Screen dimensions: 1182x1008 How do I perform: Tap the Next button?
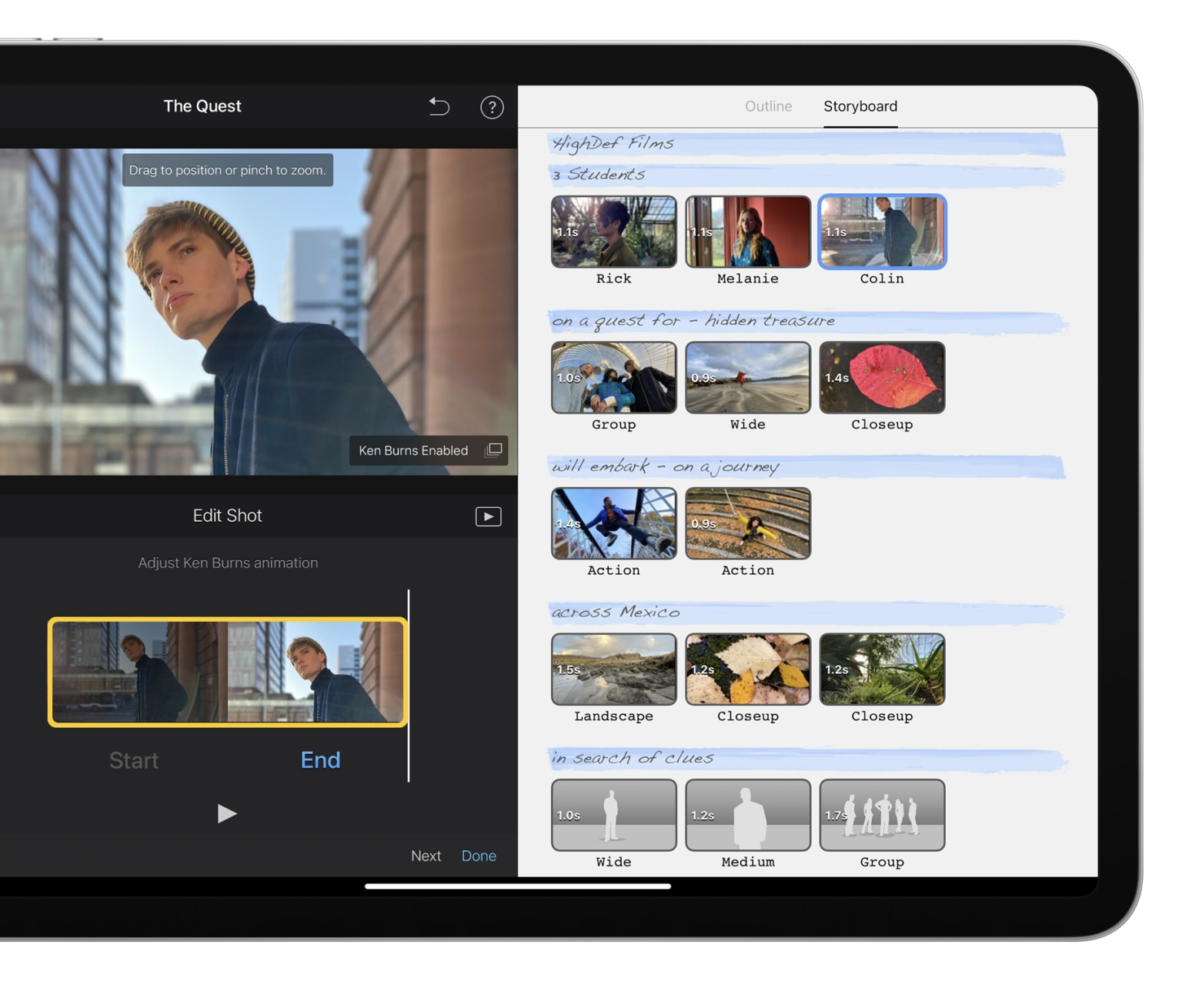pos(426,856)
